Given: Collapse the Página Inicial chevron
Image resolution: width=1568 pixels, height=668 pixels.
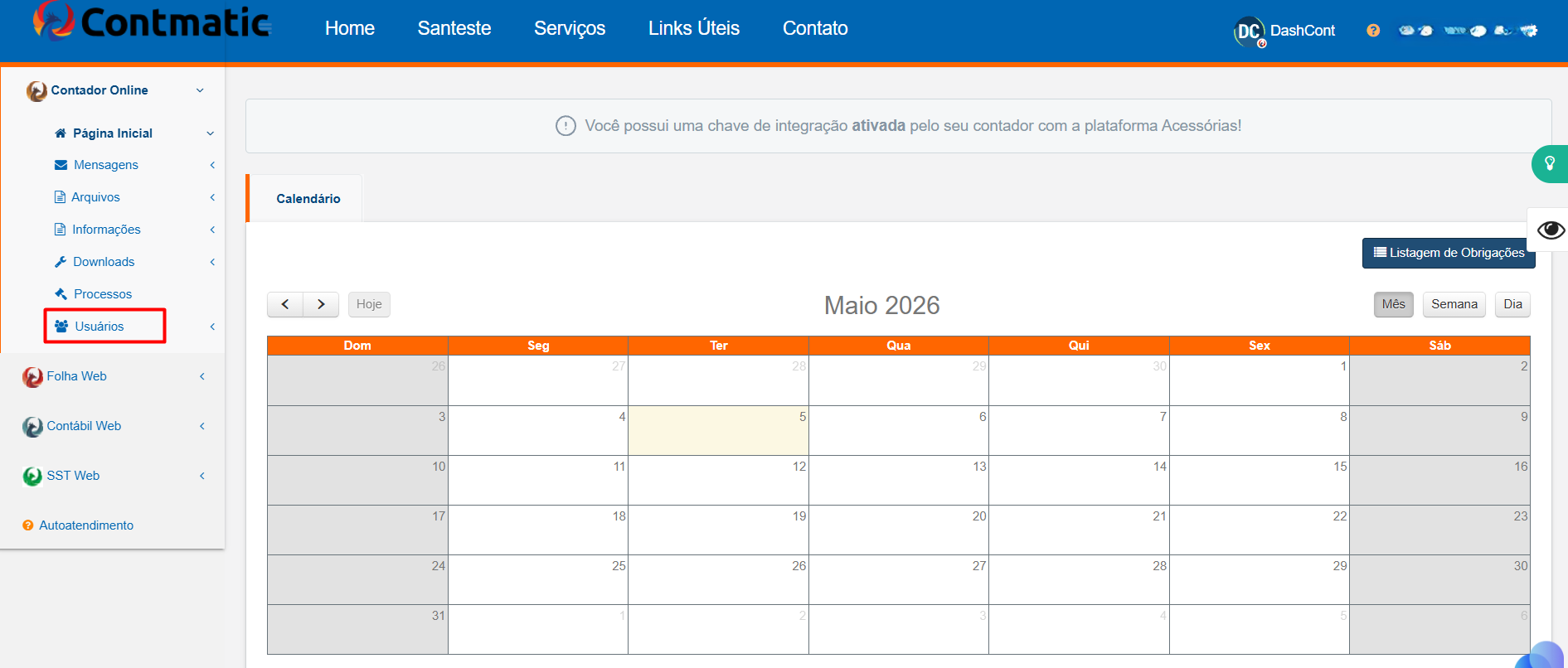Looking at the screenshot, I should coord(211,133).
